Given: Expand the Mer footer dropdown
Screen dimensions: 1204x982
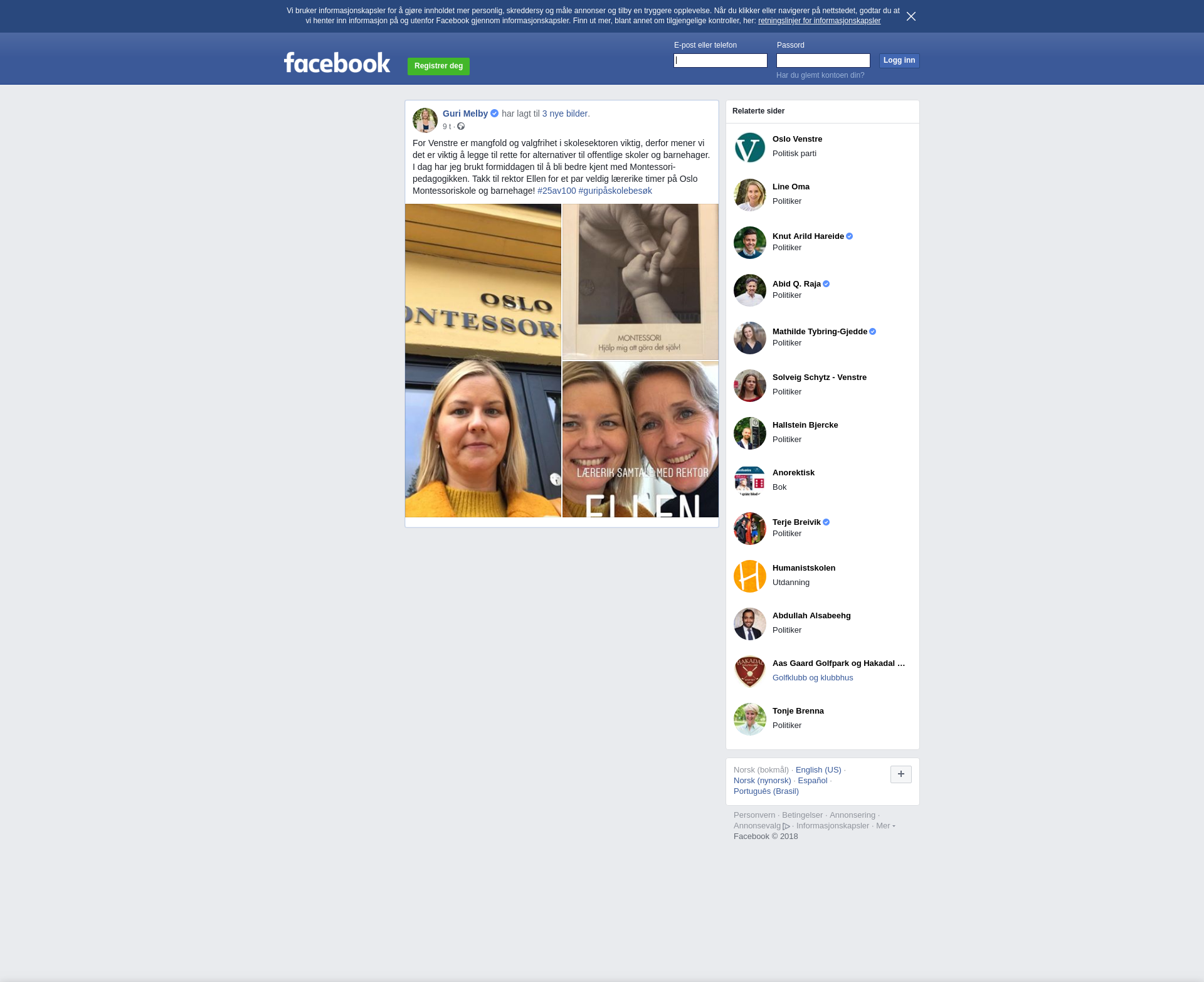Looking at the screenshot, I should point(885,826).
